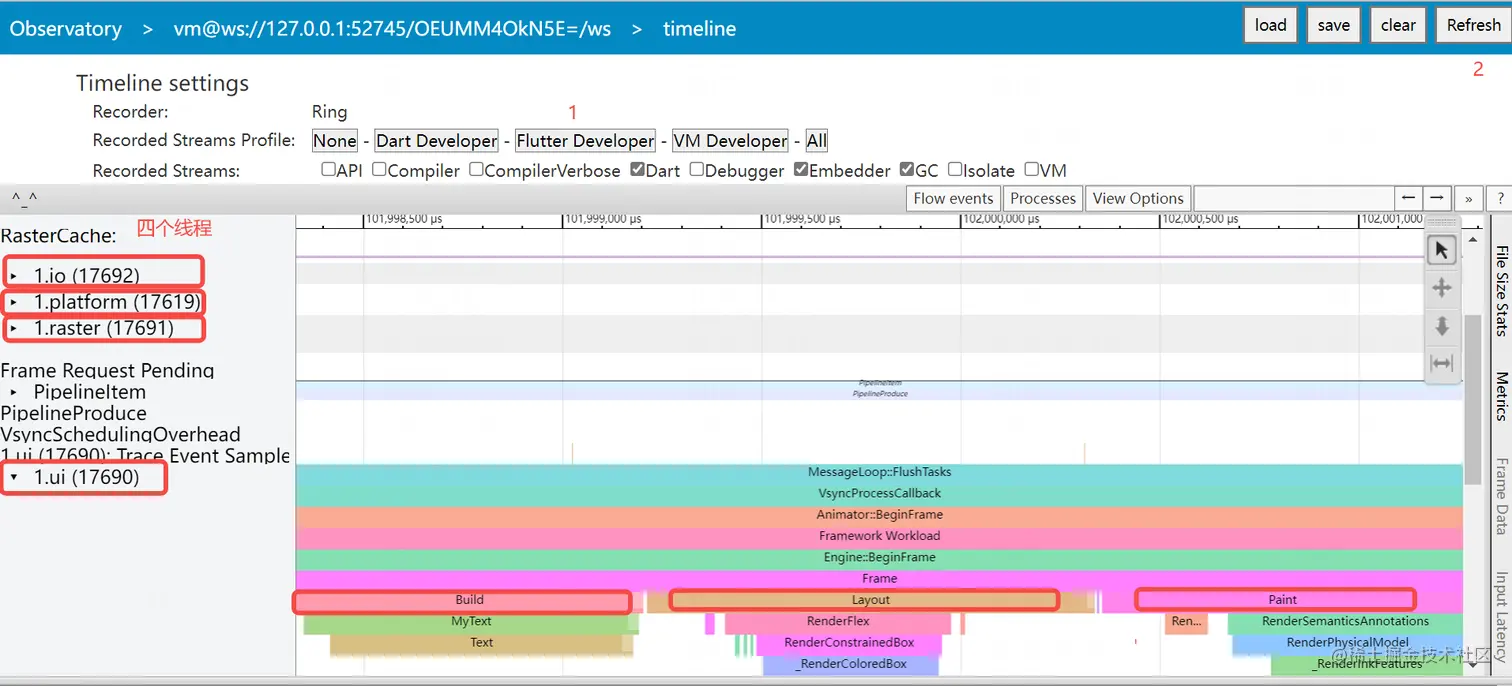Open the Flow events dropdown

953,198
